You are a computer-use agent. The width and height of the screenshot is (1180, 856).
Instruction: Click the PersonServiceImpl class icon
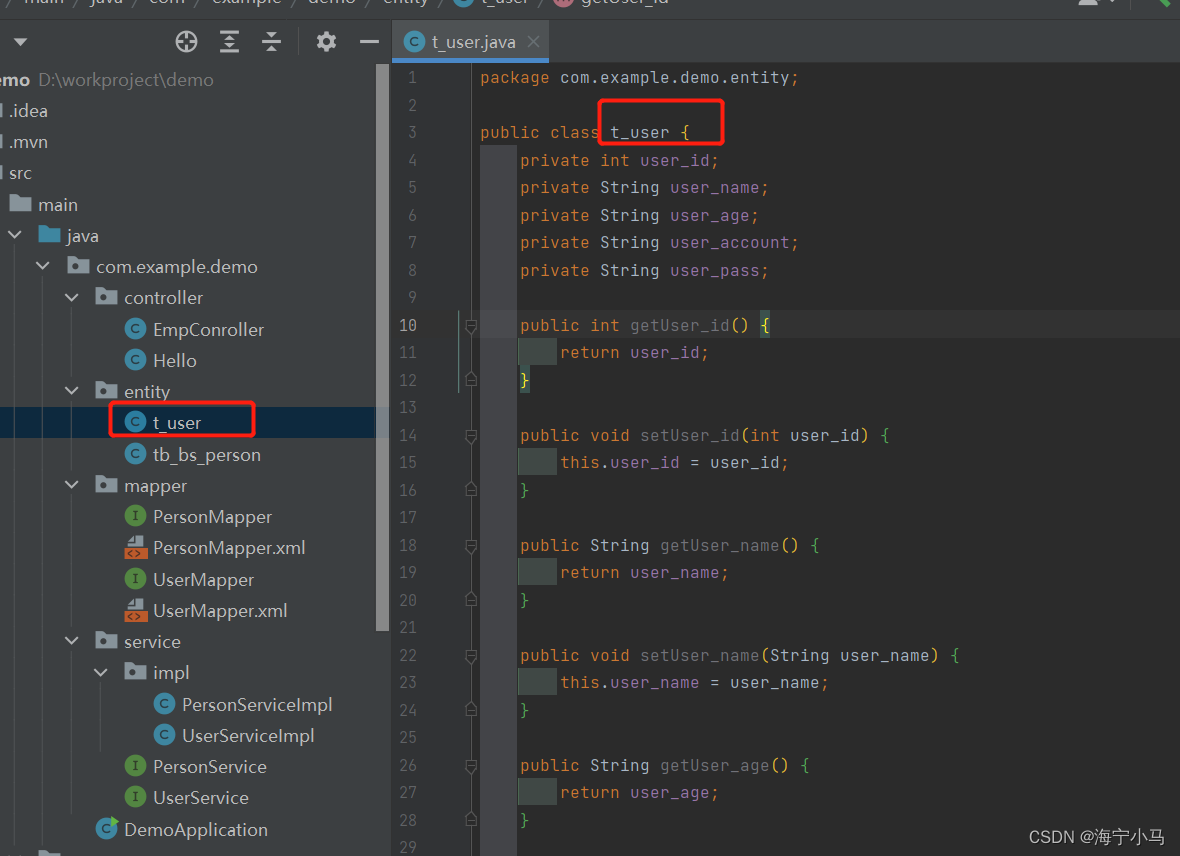[164, 704]
